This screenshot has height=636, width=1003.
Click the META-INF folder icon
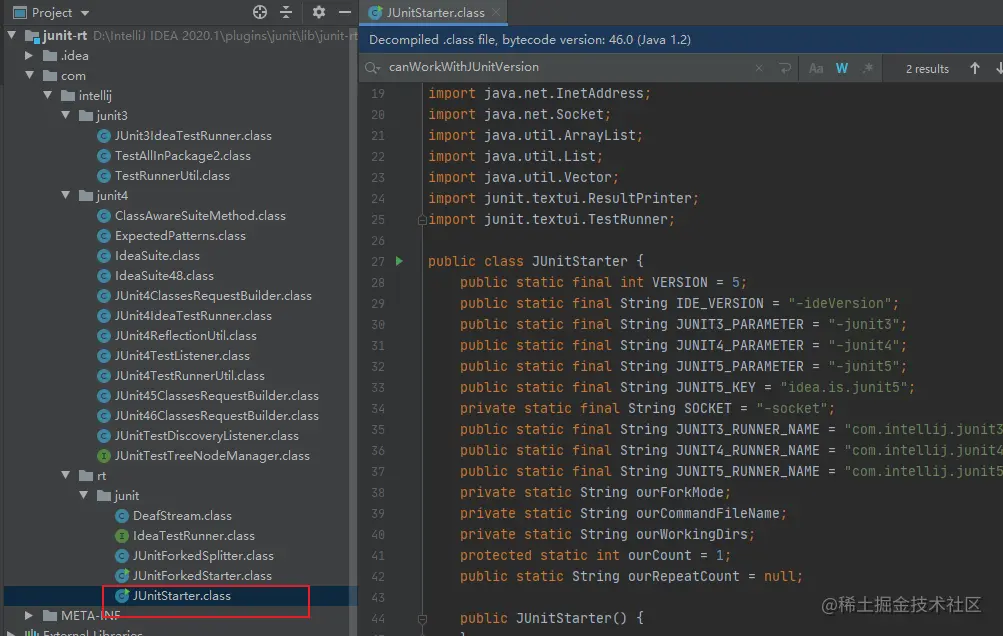pos(50,615)
